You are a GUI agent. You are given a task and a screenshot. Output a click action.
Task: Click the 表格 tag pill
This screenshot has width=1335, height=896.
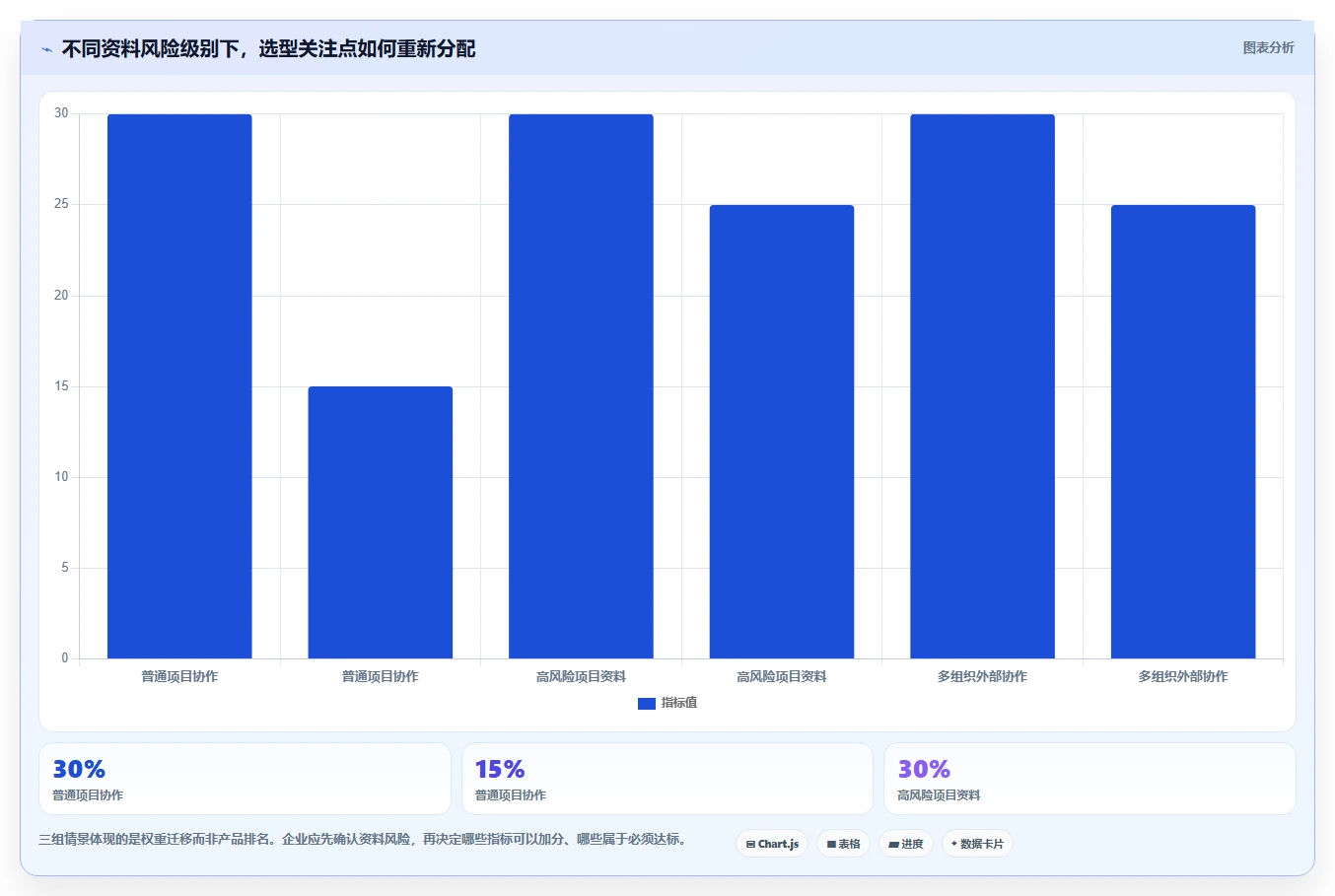coord(844,844)
